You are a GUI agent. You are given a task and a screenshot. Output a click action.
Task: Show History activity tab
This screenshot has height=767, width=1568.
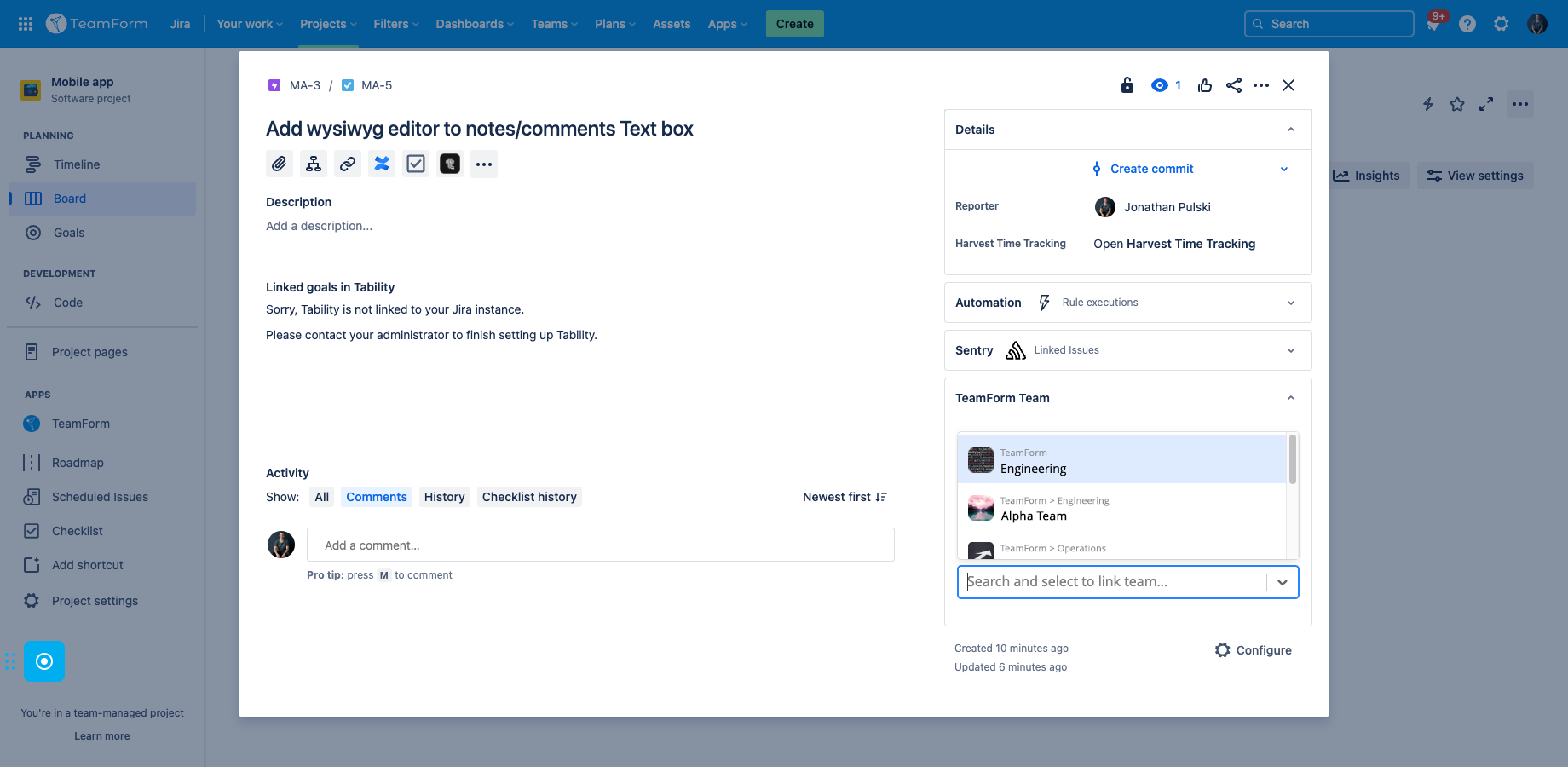pos(445,497)
